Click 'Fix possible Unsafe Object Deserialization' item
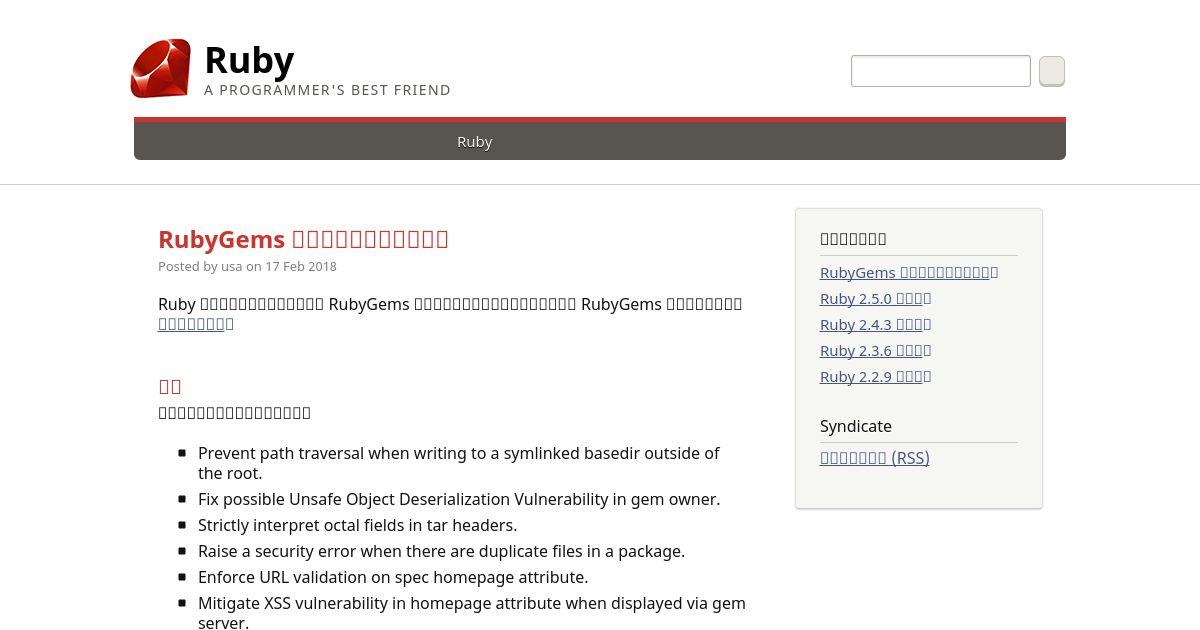 tap(459, 499)
